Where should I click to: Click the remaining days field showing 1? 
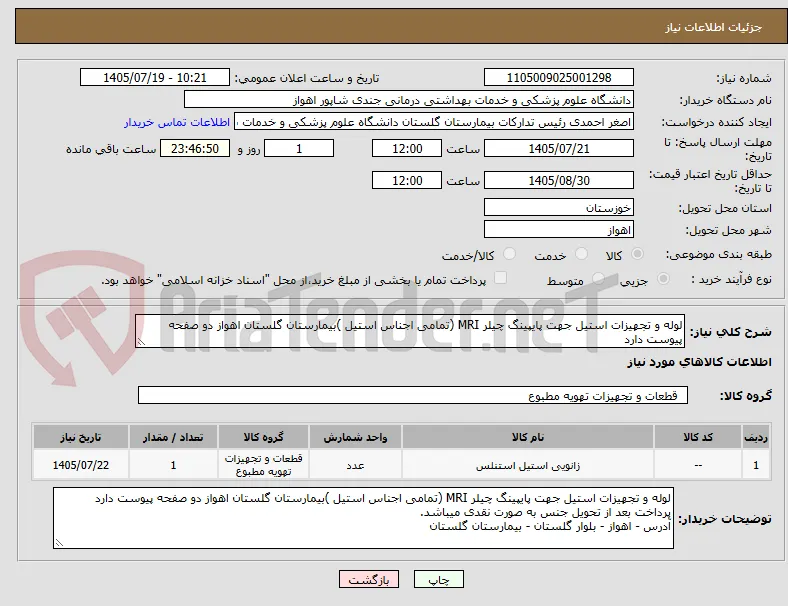299,149
